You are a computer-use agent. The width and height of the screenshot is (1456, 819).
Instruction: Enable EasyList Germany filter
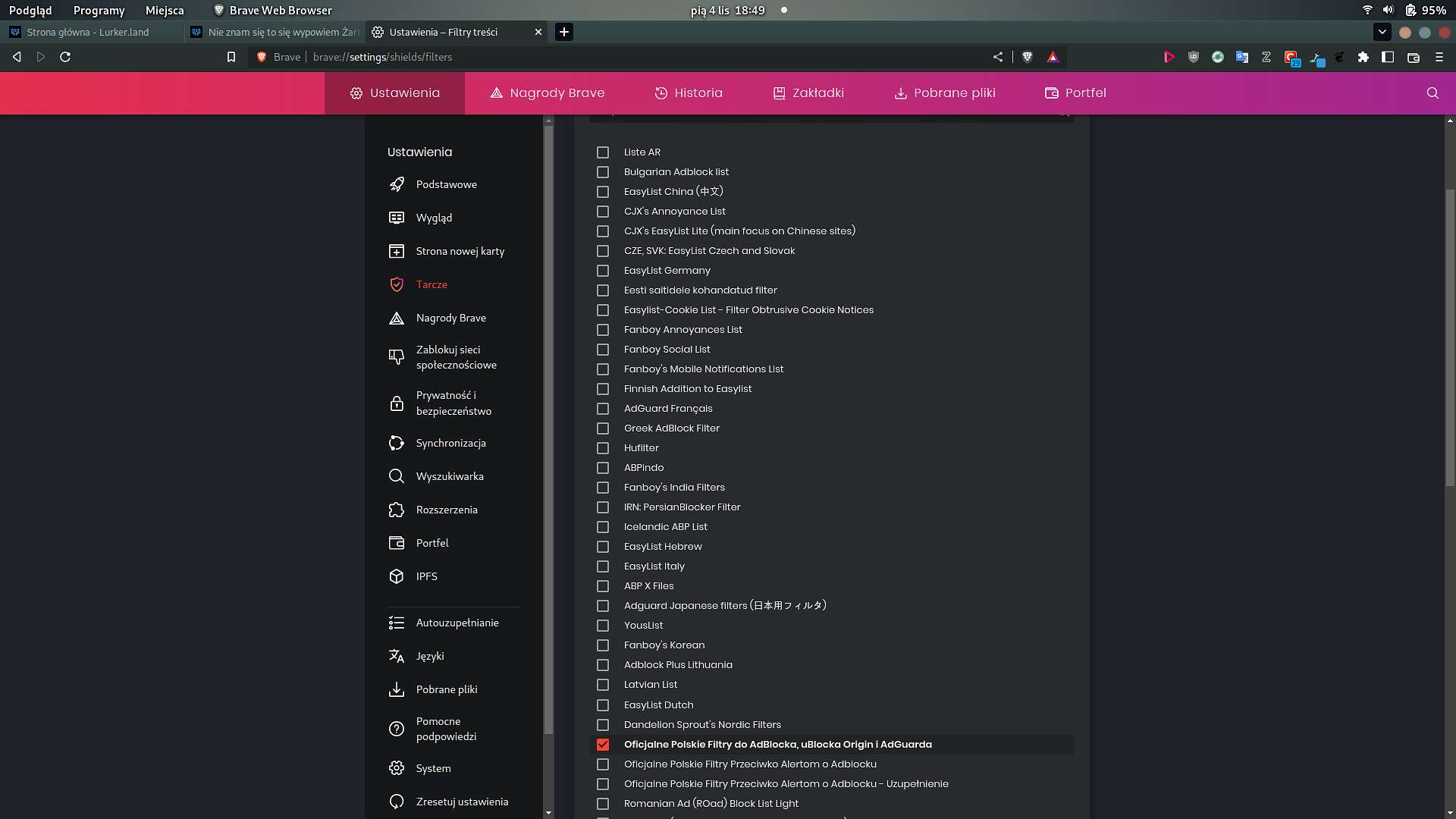pyautogui.click(x=603, y=271)
